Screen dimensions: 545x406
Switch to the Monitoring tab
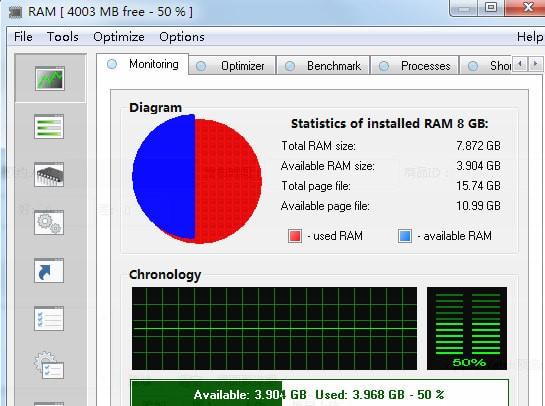click(x=143, y=64)
